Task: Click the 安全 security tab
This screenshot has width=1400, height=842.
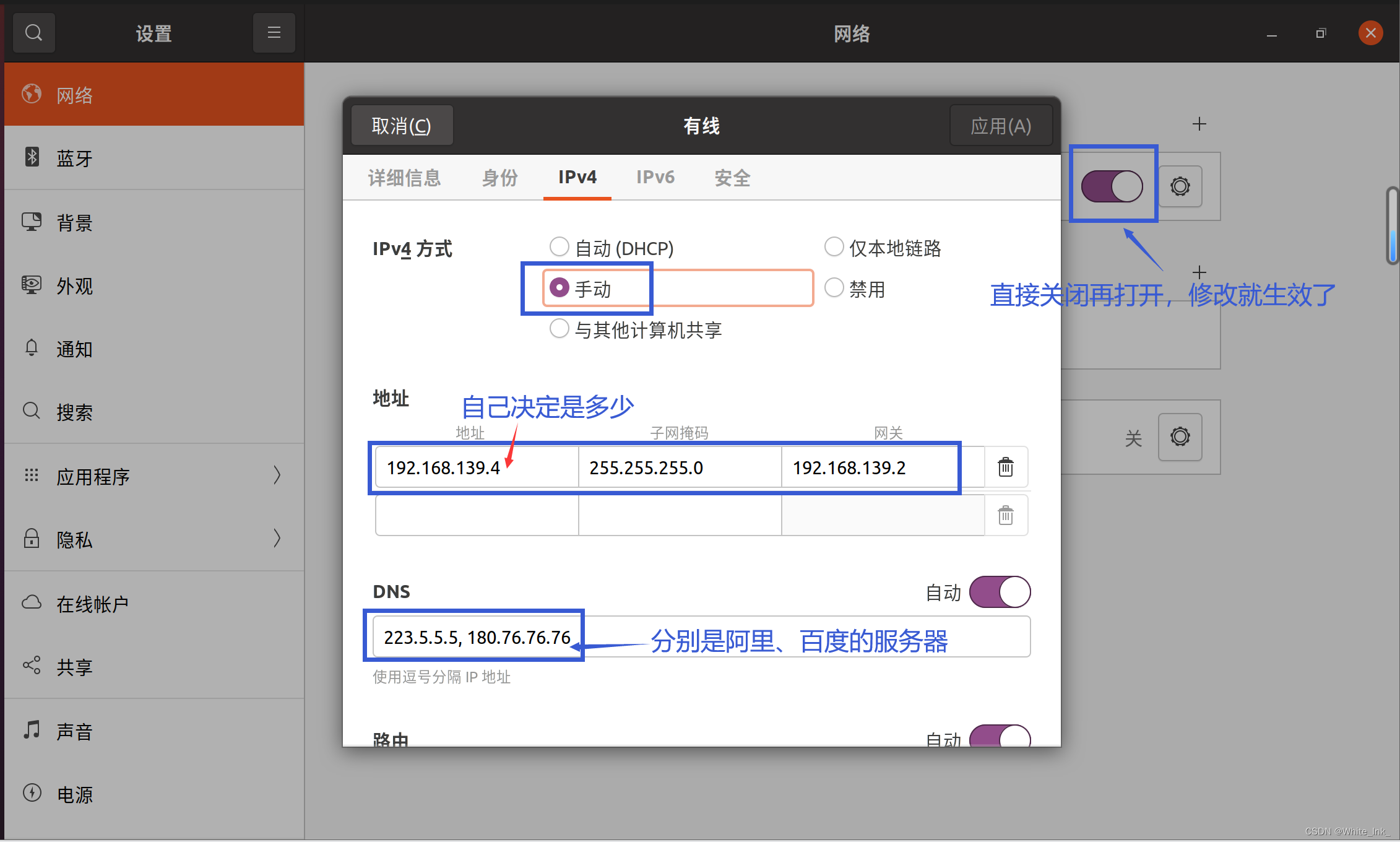Action: (732, 178)
